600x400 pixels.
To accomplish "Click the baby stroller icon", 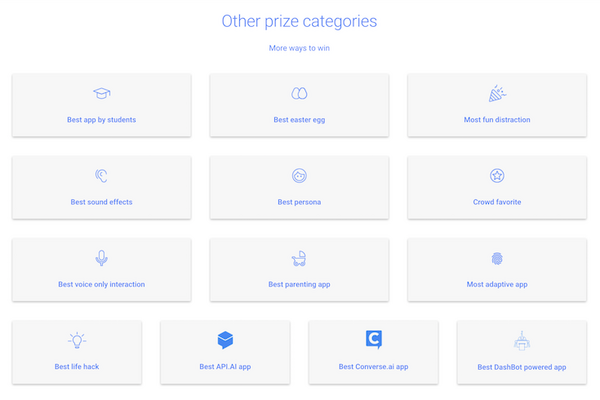I will click(299, 258).
